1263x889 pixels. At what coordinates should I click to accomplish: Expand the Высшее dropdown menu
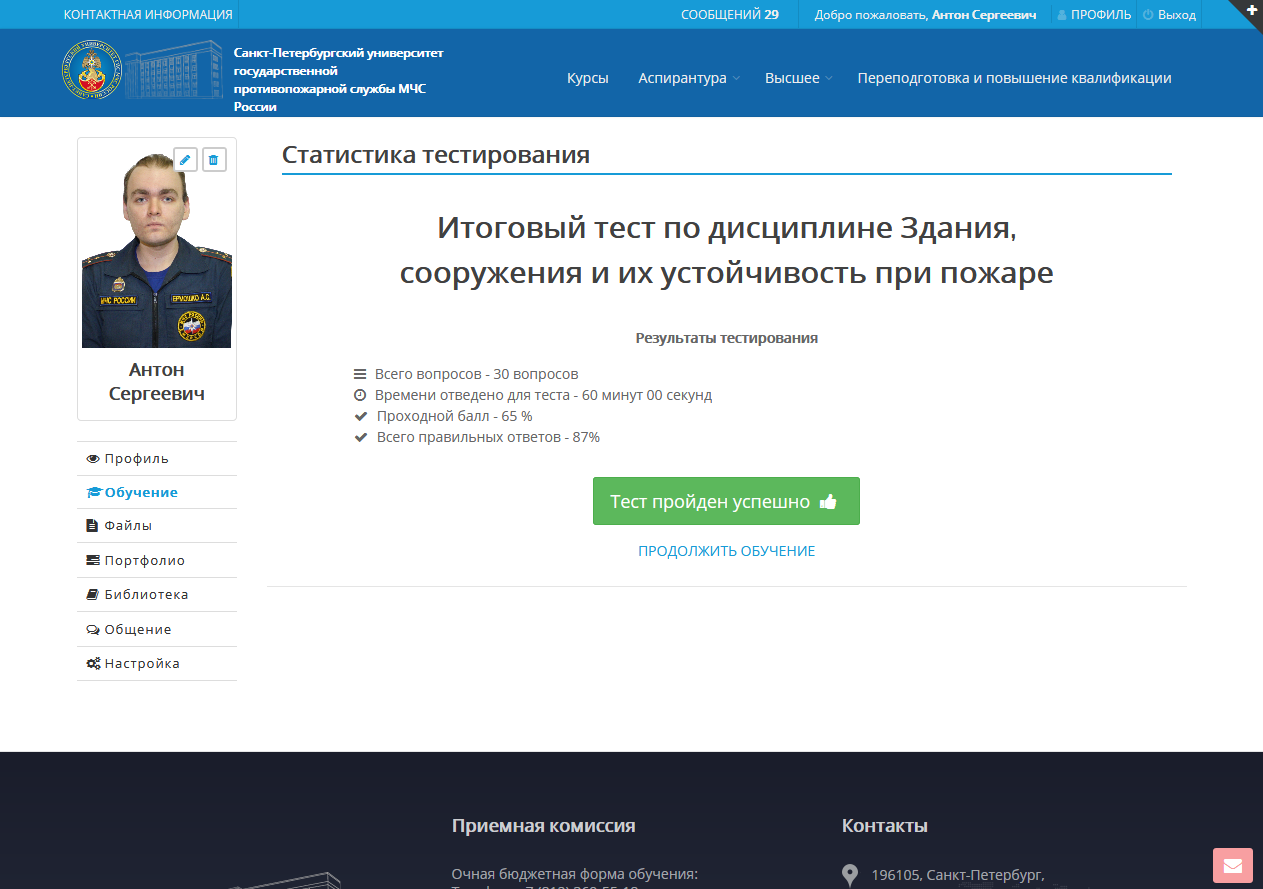click(x=797, y=78)
